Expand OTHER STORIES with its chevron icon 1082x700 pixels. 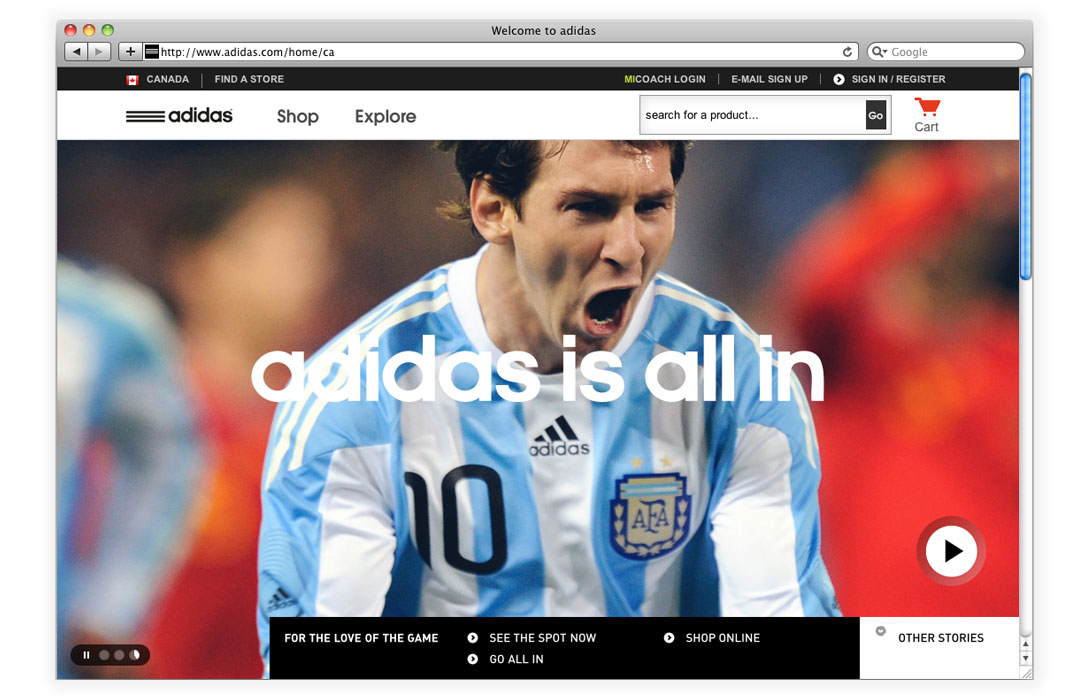click(x=881, y=631)
